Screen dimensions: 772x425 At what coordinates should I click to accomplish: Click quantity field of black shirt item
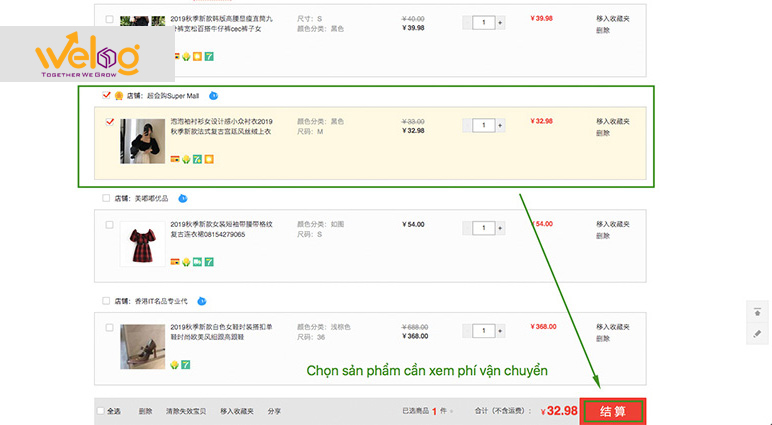[x=483, y=126]
